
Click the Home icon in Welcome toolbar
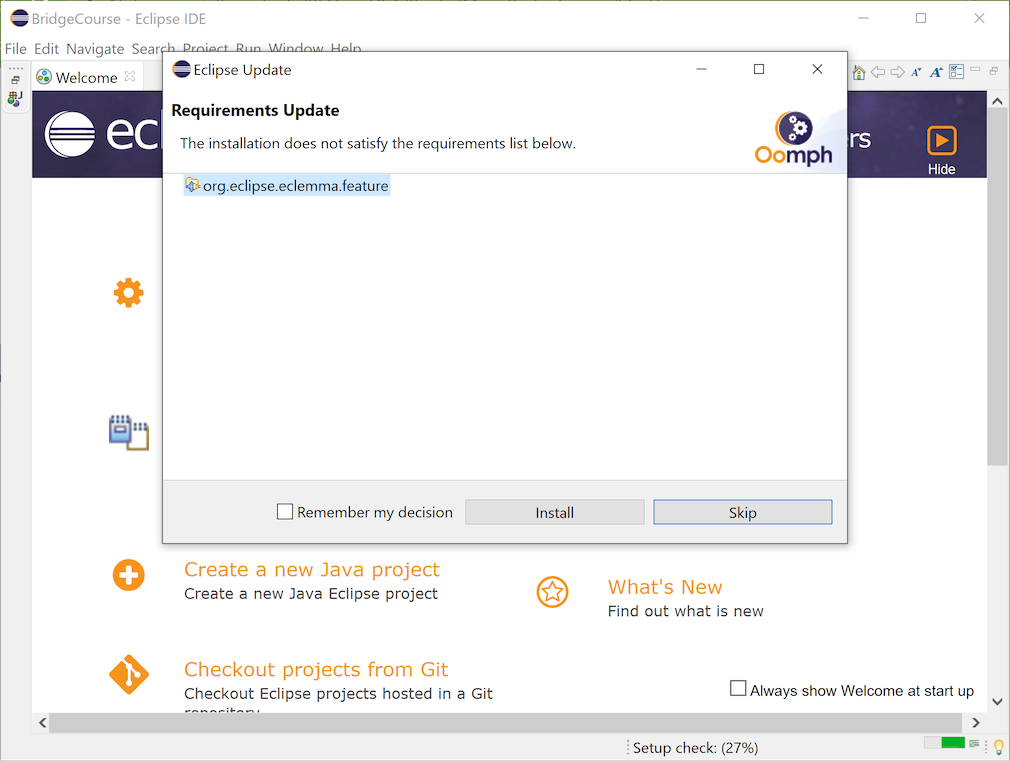tap(858, 72)
